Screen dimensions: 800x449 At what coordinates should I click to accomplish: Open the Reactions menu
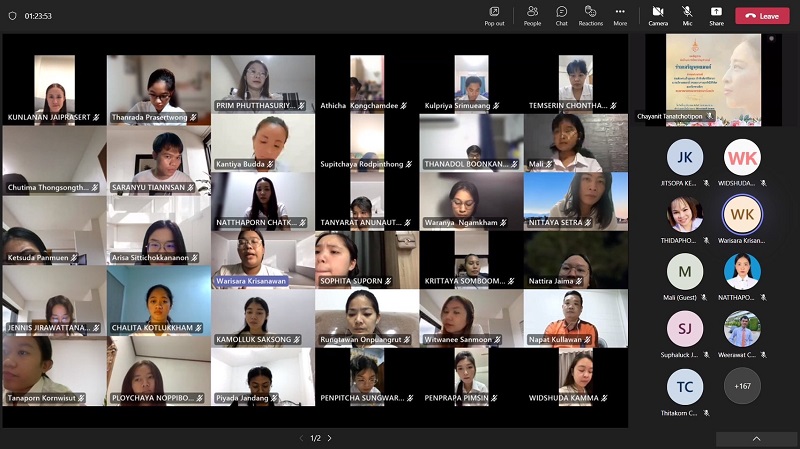coord(591,15)
